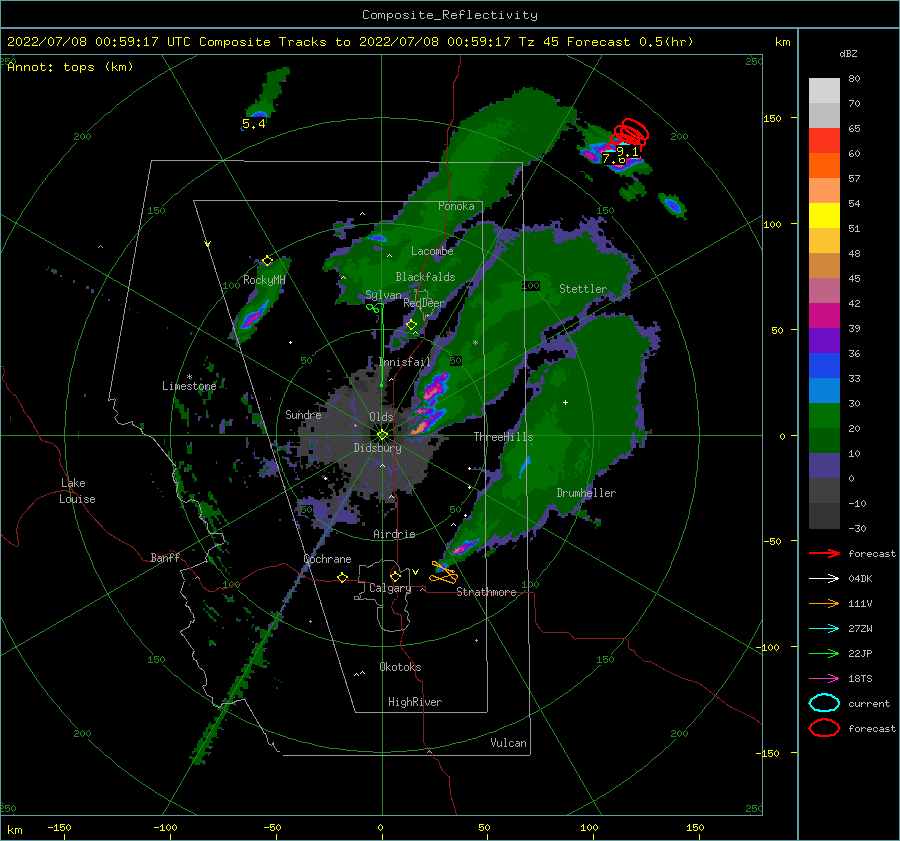900x841 pixels.
Task: Click the 5.4 storm top annotation
Action: 254,123
